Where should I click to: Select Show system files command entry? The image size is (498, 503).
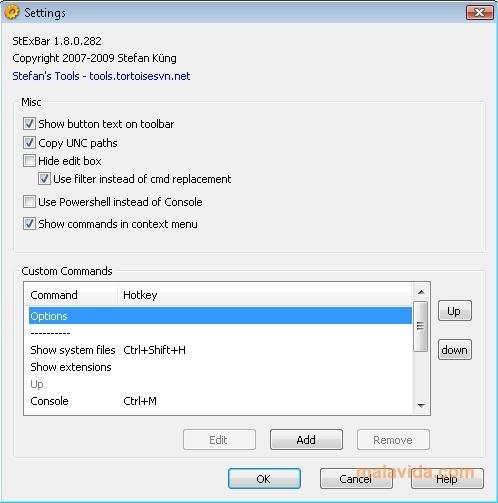[220, 350]
